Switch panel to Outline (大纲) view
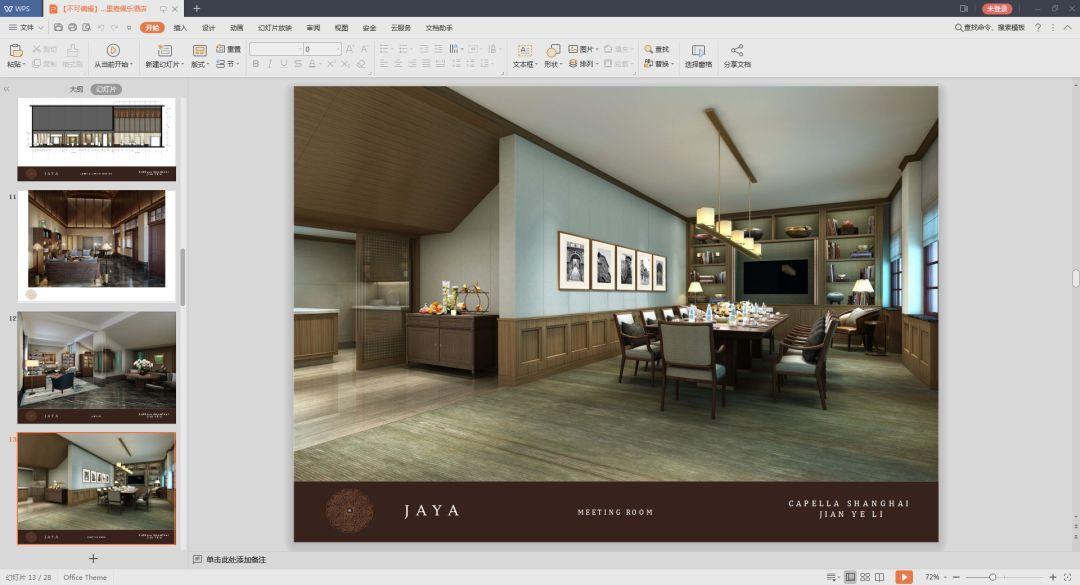The width and height of the screenshot is (1080, 585). coord(76,89)
